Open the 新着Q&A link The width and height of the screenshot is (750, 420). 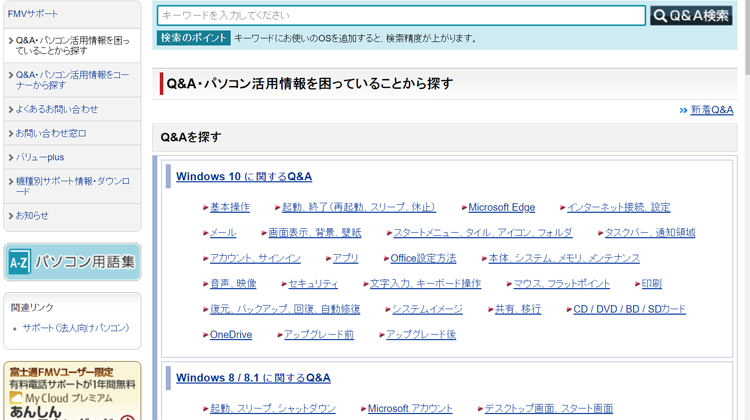pyautogui.click(x=711, y=110)
